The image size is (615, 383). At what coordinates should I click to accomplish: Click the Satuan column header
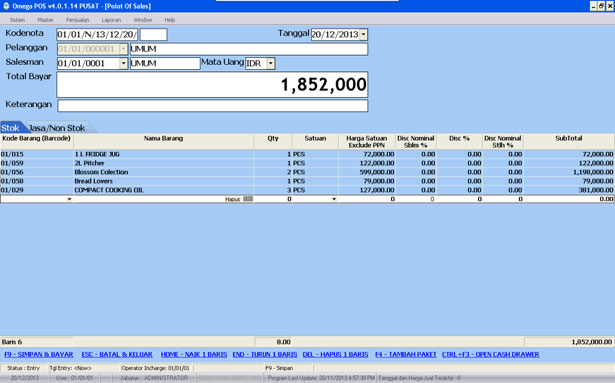coord(315,141)
